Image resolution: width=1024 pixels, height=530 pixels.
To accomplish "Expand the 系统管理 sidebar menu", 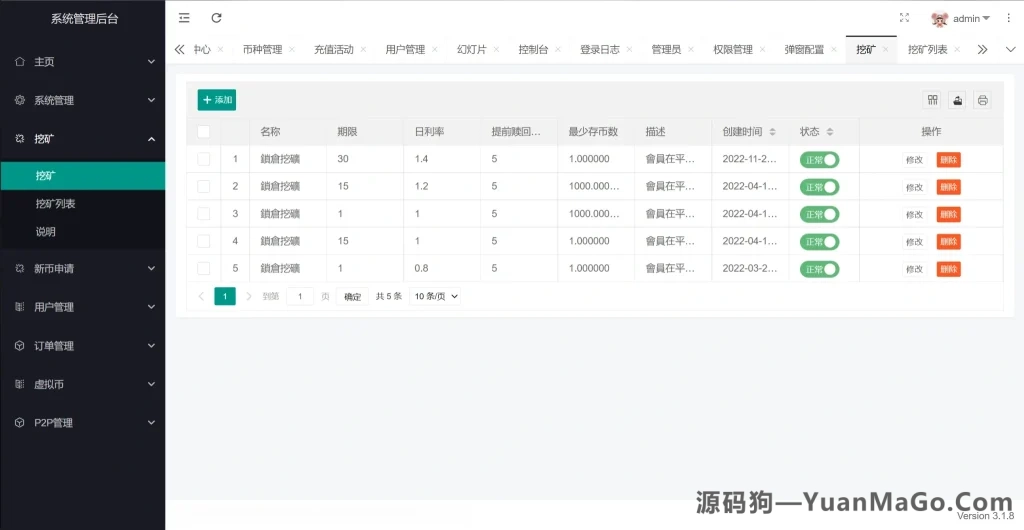I will [82, 101].
